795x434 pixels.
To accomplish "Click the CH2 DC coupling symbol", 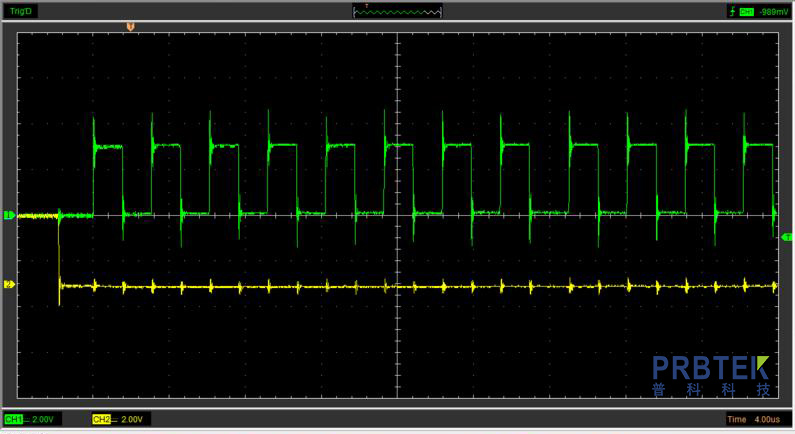I will click(x=114, y=419).
